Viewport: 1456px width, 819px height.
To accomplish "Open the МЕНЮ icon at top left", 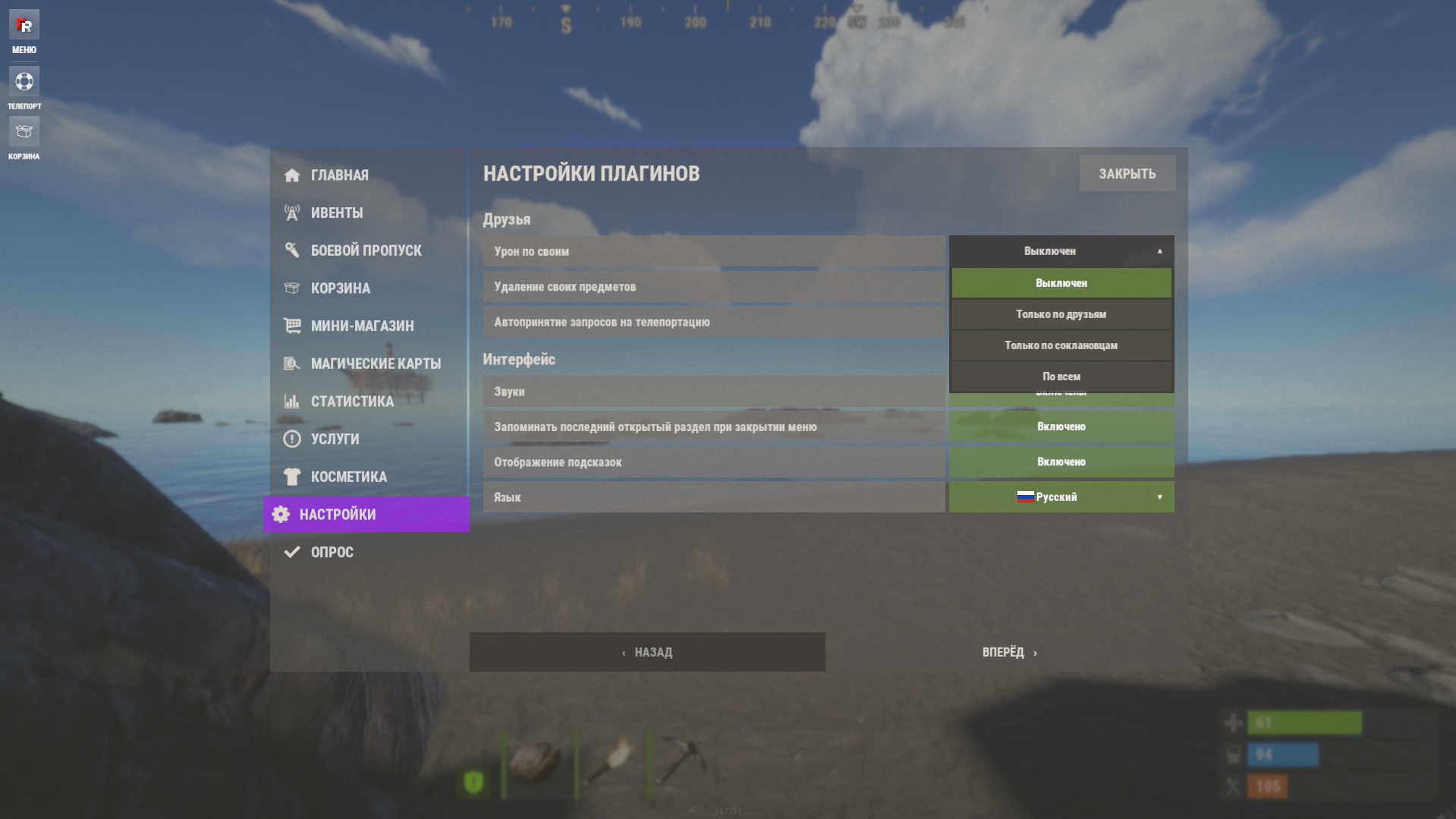I will 24,25.
